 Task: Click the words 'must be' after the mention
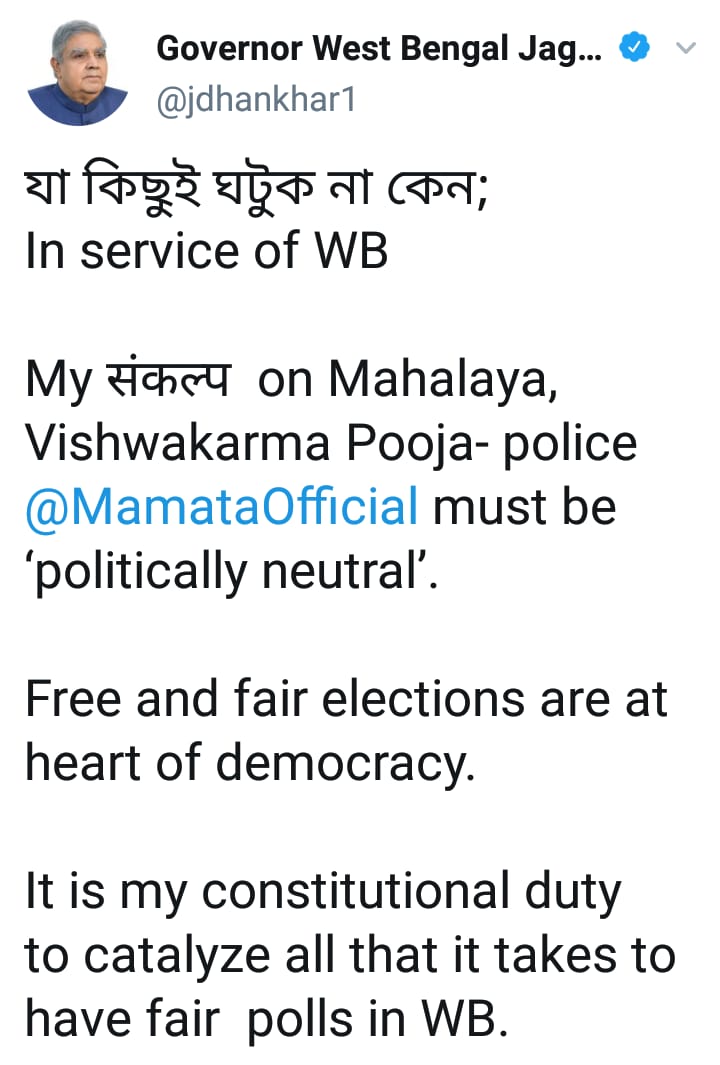(524, 507)
